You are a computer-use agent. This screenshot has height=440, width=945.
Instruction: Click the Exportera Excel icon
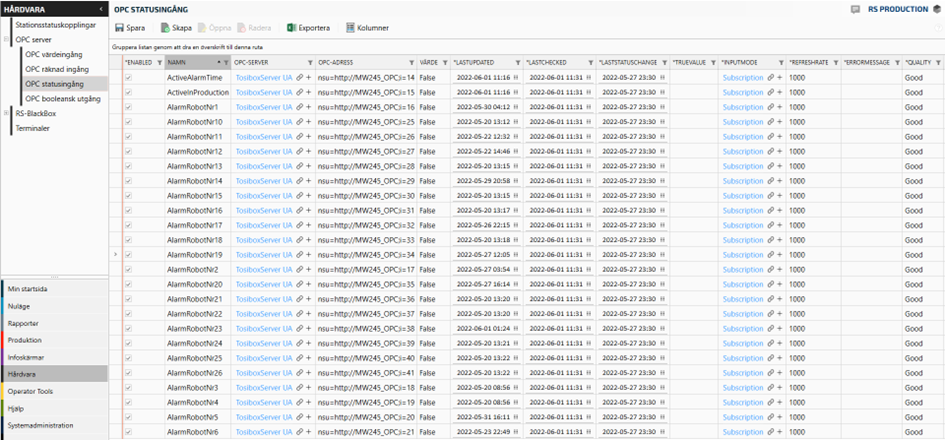click(292, 28)
